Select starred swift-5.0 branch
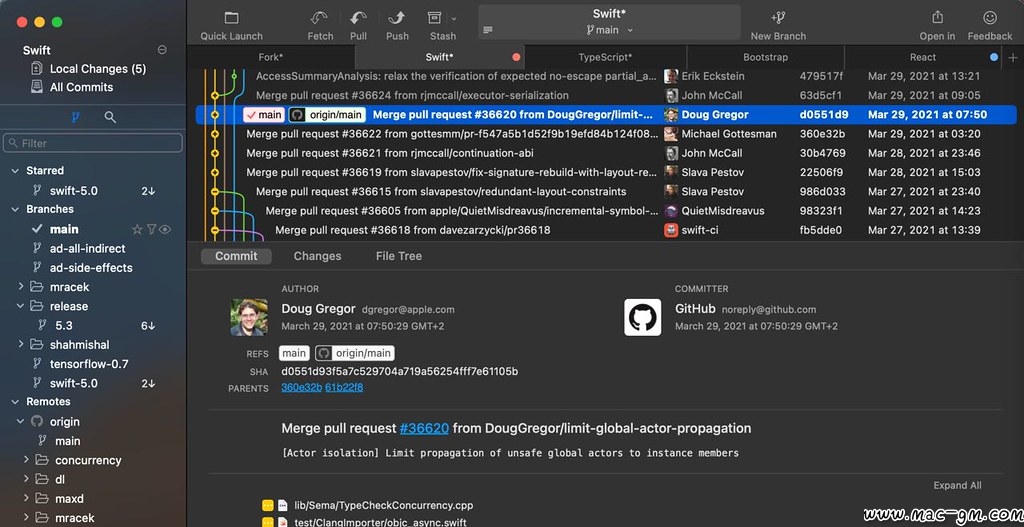The width and height of the screenshot is (1024, 527). (x=74, y=191)
